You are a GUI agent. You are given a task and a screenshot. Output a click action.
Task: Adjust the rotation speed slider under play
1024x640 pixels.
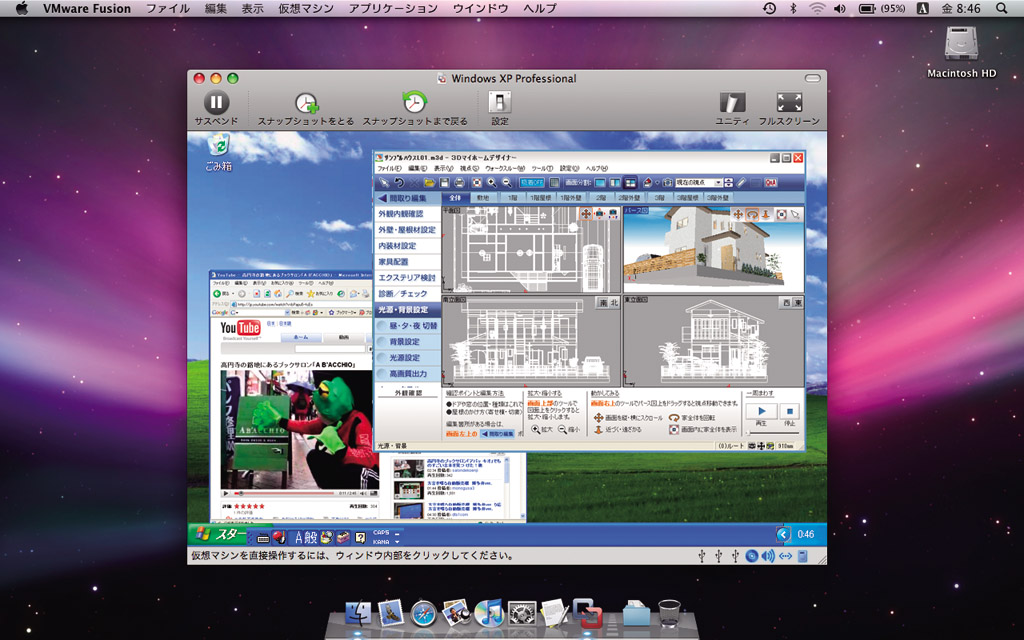[774, 432]
